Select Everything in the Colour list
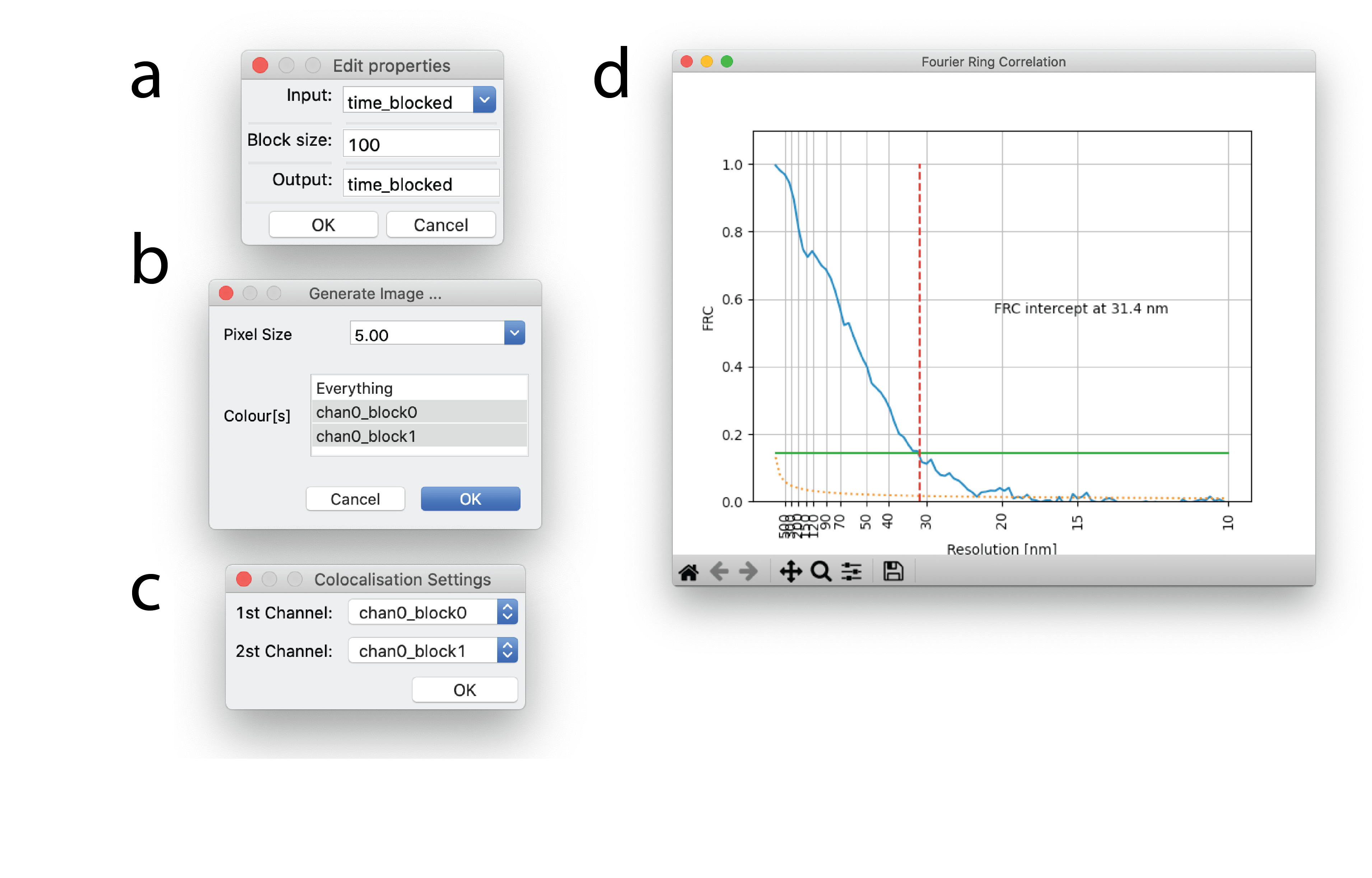Viewport: 1372px width, 878px height. click(x=419, y=388)
